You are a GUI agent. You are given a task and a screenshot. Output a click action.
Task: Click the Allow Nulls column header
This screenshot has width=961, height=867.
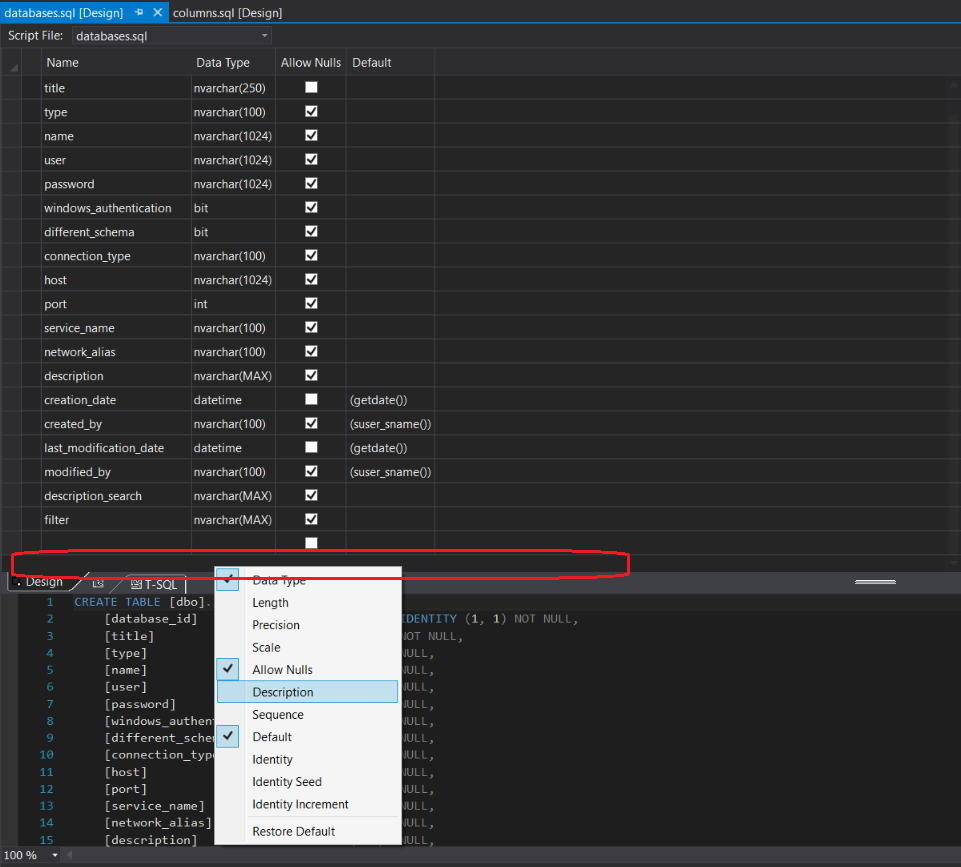(311, 62)
